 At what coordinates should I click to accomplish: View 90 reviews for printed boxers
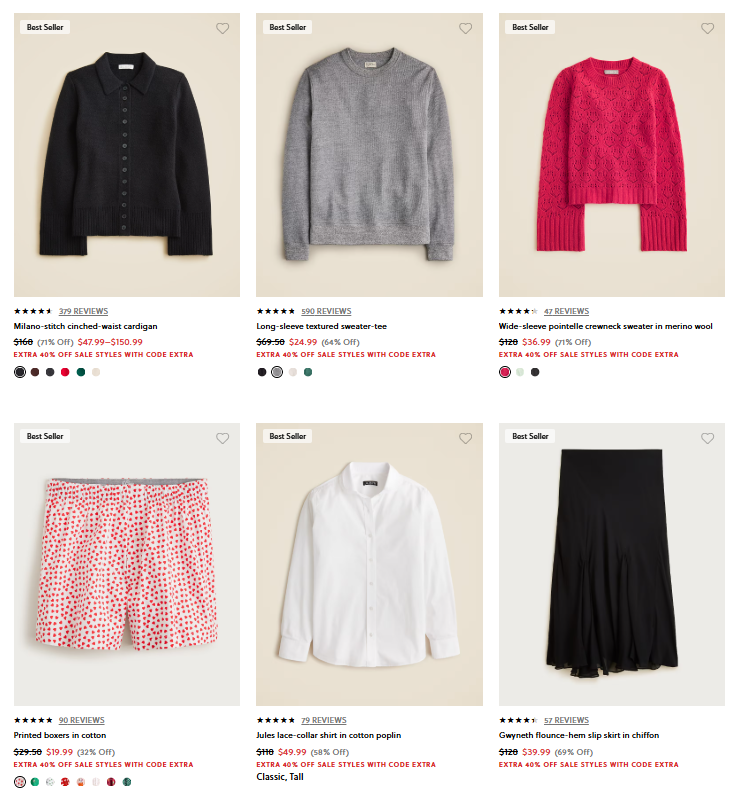pyautogui.click(x=81, y=720)
